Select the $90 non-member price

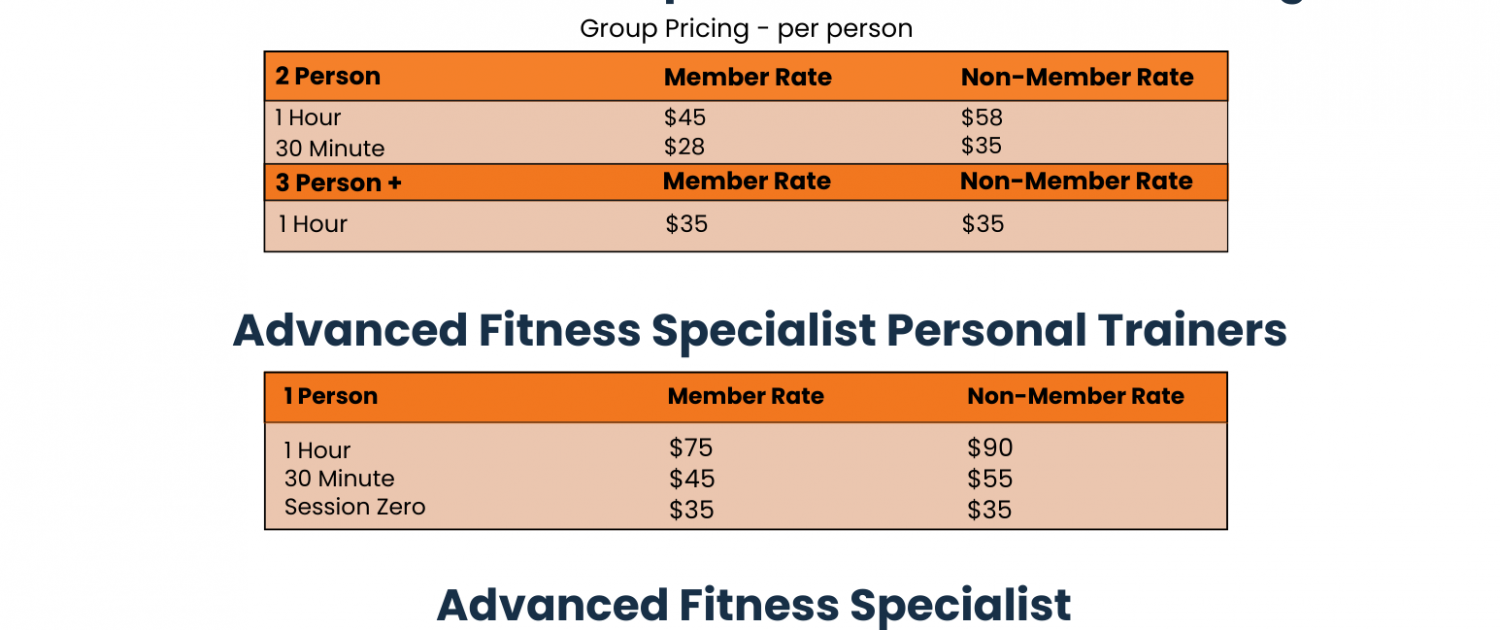pyautogui.click(x=990, y=448)
